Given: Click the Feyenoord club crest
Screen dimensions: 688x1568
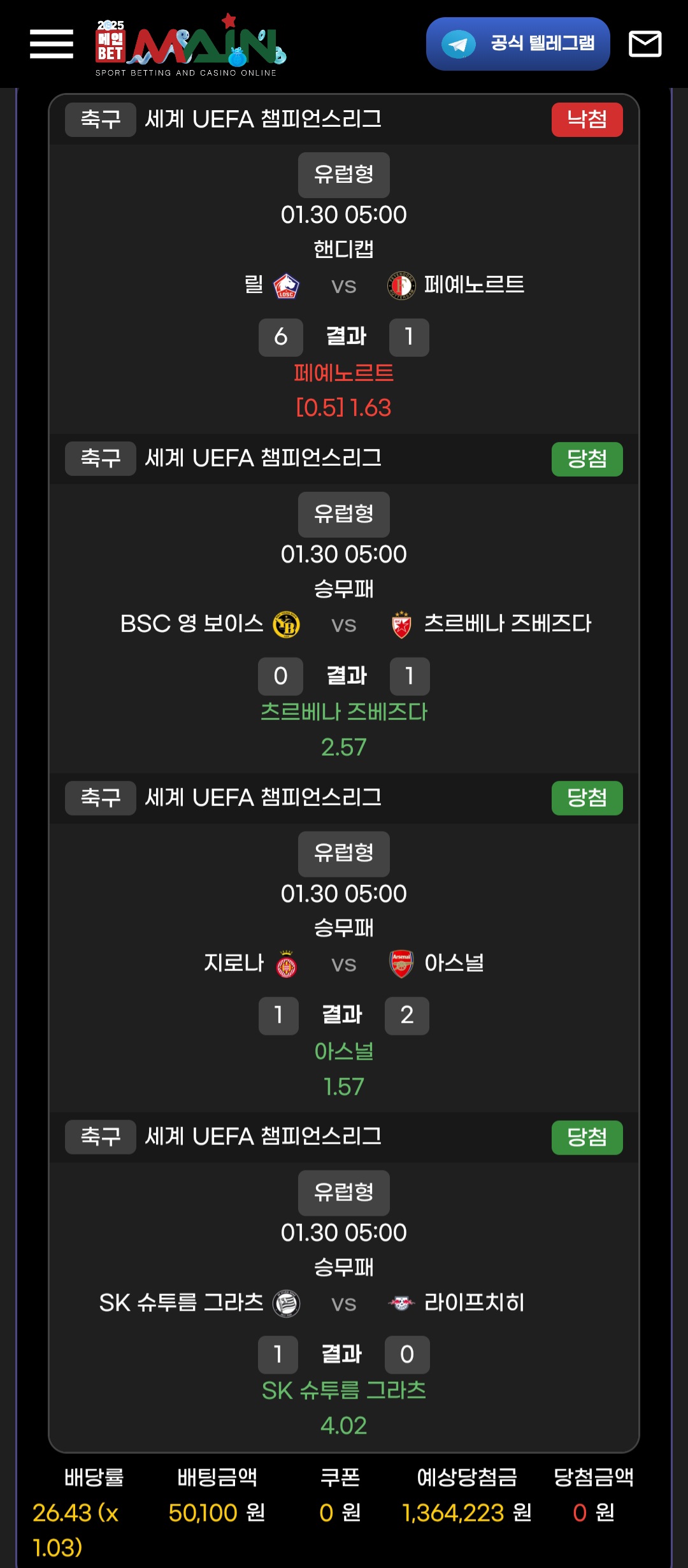Looking at the screenshot, I should click(x=401, y=285).
